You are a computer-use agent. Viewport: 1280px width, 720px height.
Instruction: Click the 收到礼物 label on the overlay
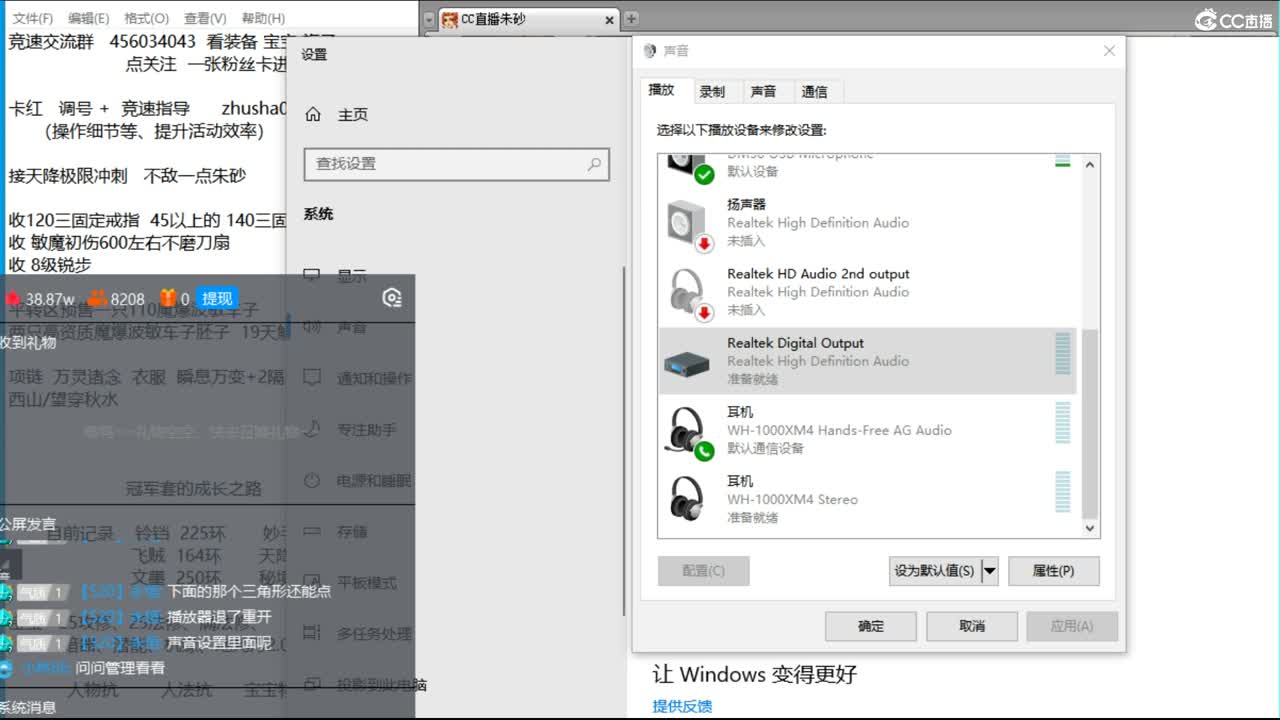[x=28, y=343]
